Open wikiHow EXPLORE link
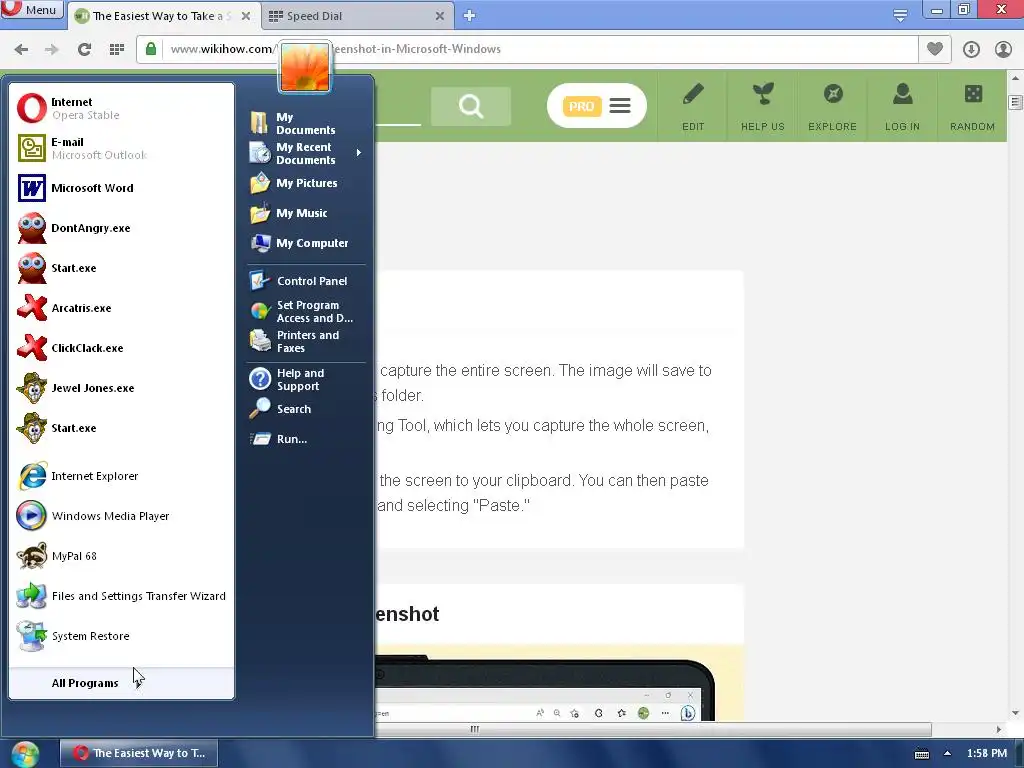This screenshot has height=768, width=1024. tap(833, 106)
